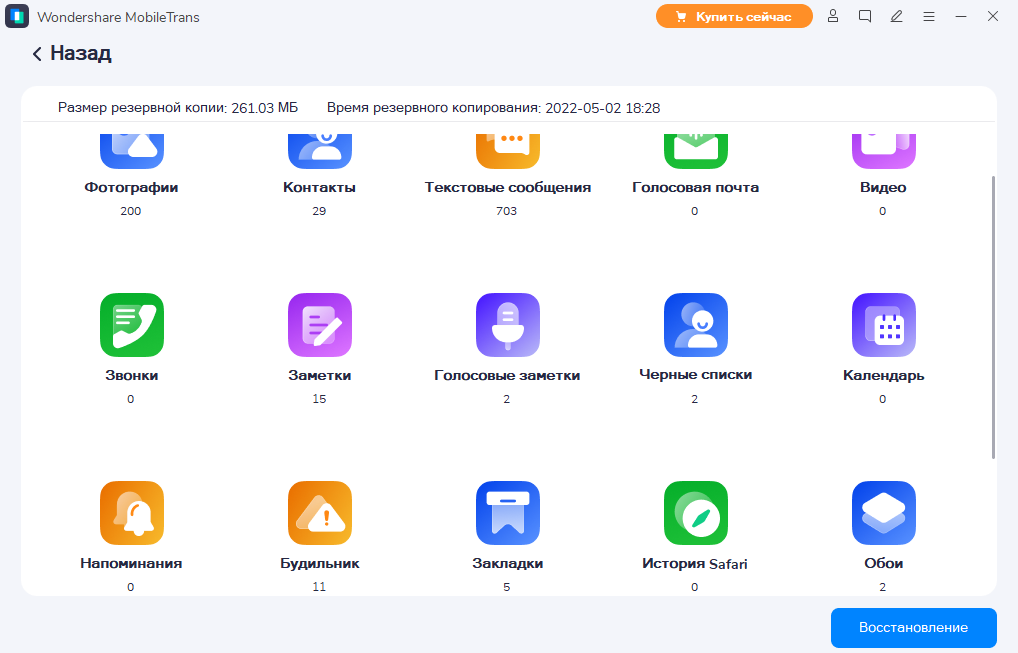The width and height of the screenshot is (1018, 653).
Task: Click the Wondershare MobileTrans app logo
Action: [17, 16]
